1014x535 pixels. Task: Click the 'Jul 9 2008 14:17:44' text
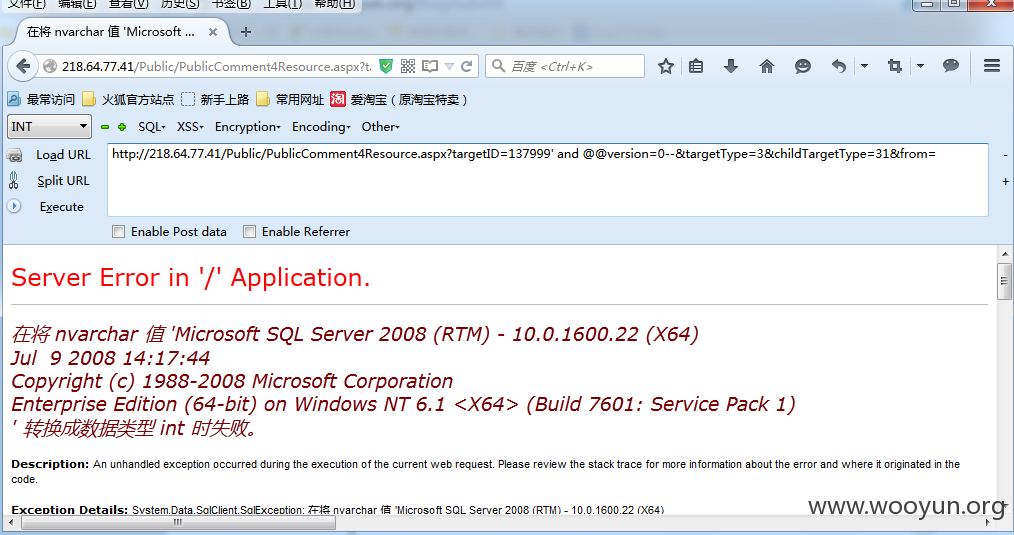(111, 358)
